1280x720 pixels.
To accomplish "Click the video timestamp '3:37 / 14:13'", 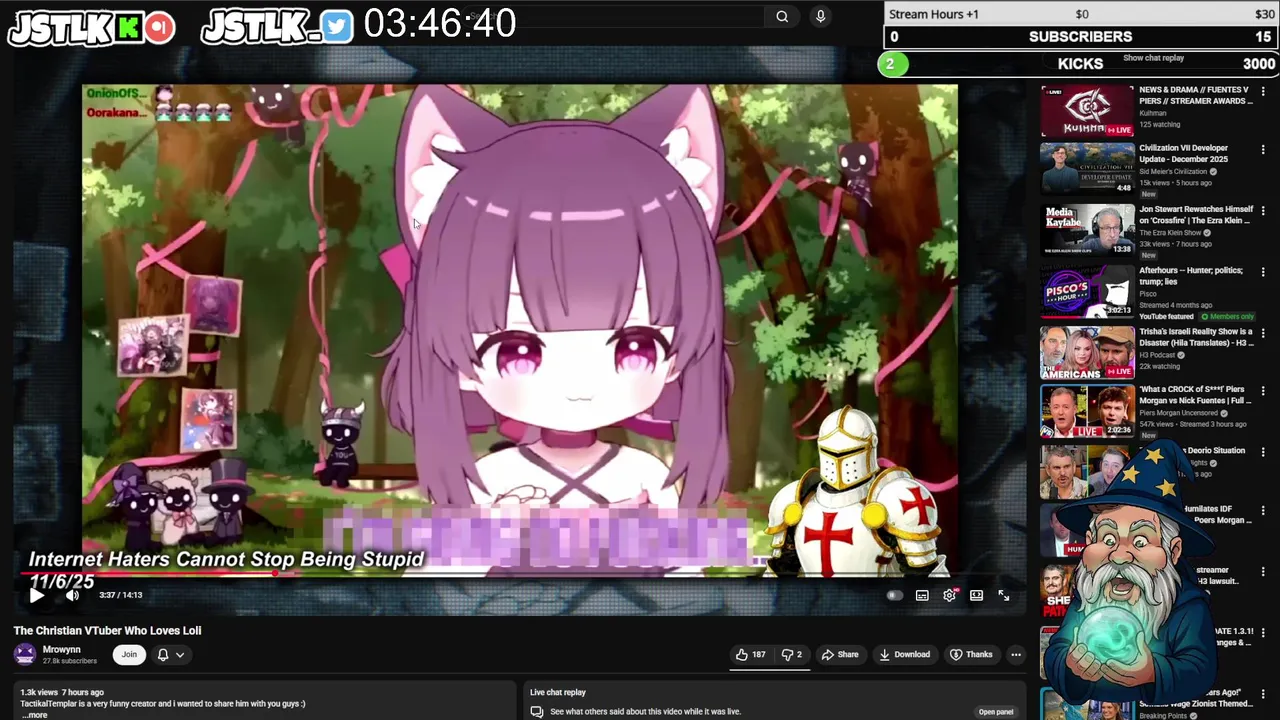I will tap(121, 595).
